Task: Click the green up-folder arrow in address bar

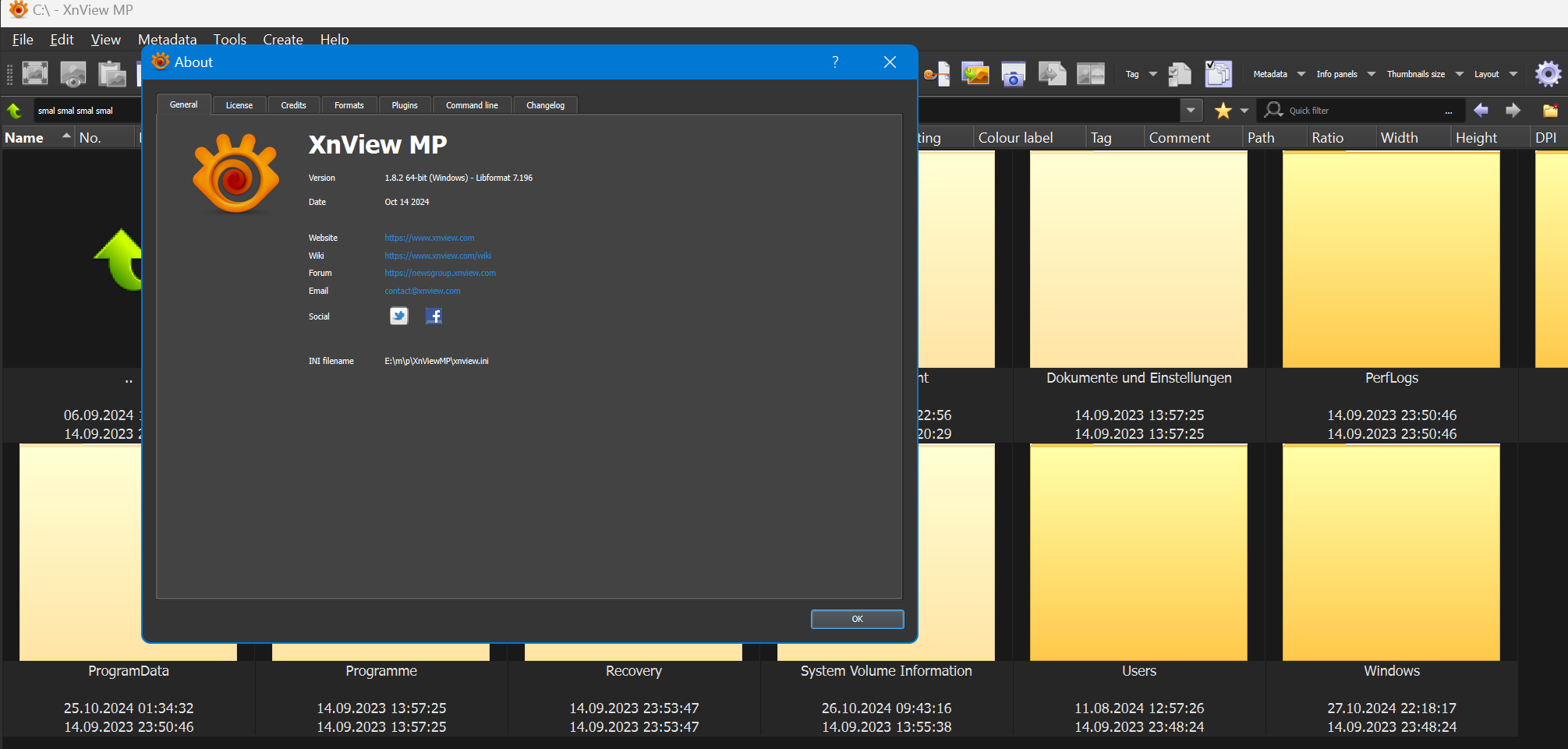Action: click(14, 111)
